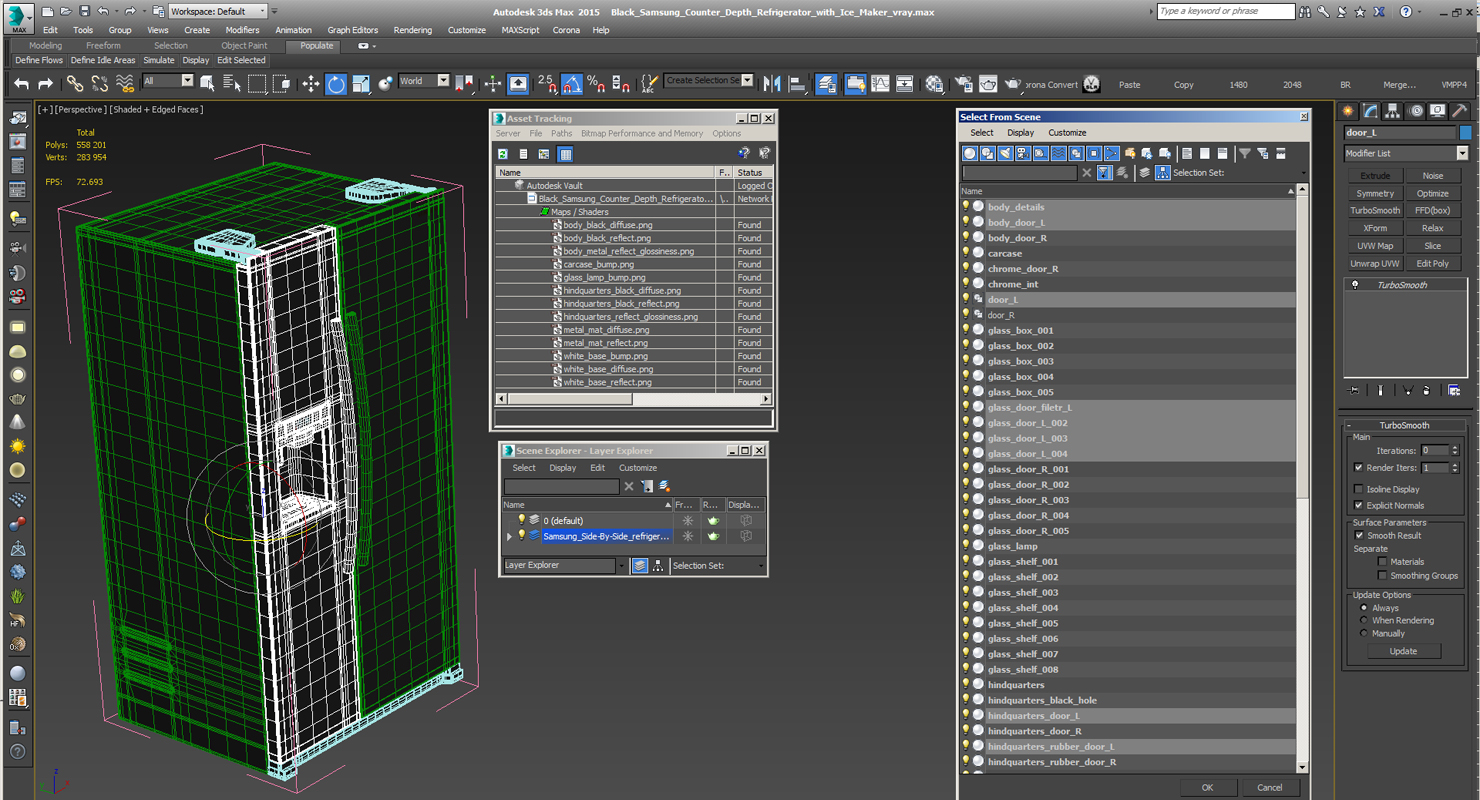Toggle the Percent Snap tool
The height and width of the screenshot is (800, 1480).
coord(596,84)
